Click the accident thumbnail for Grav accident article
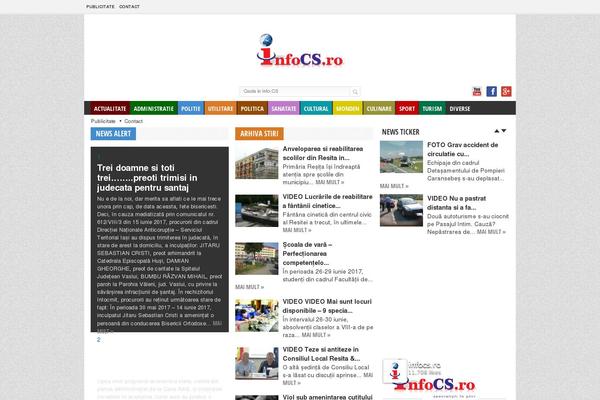 (401, 157)
